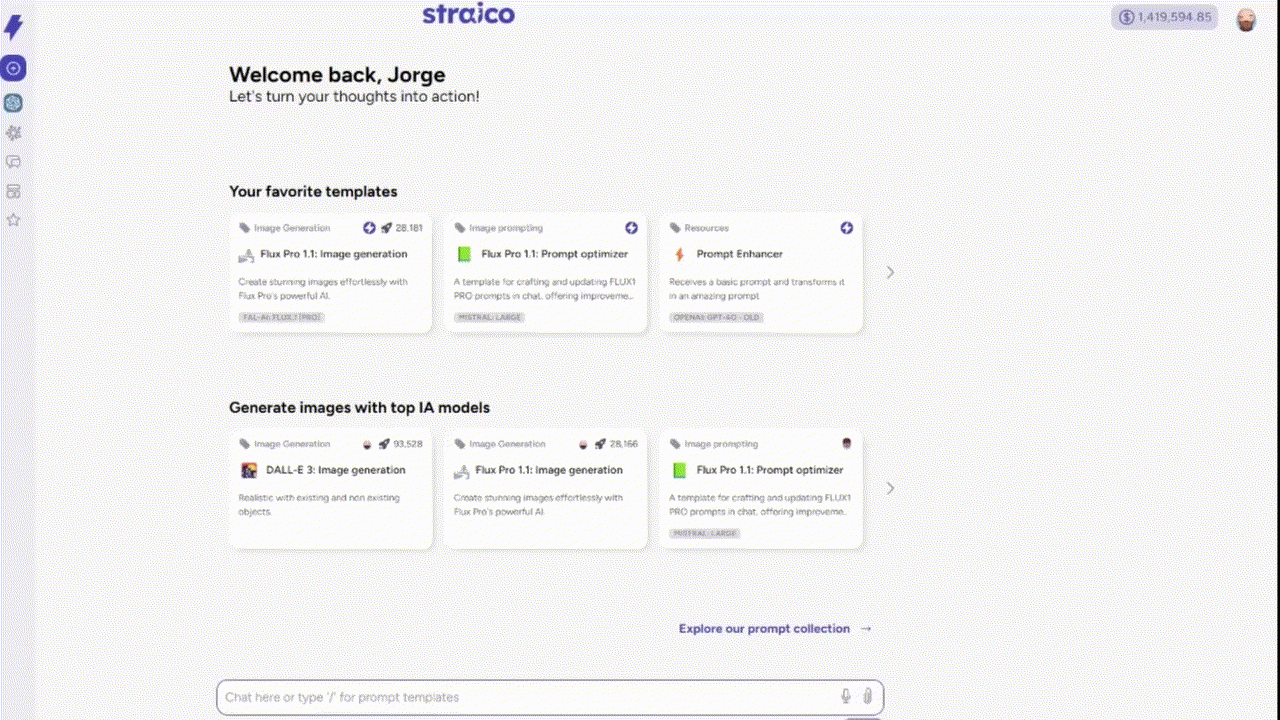The image size is (1280, 720).
Task: Click the rocket icon beside 28,166
Action: tap(600, 444)
